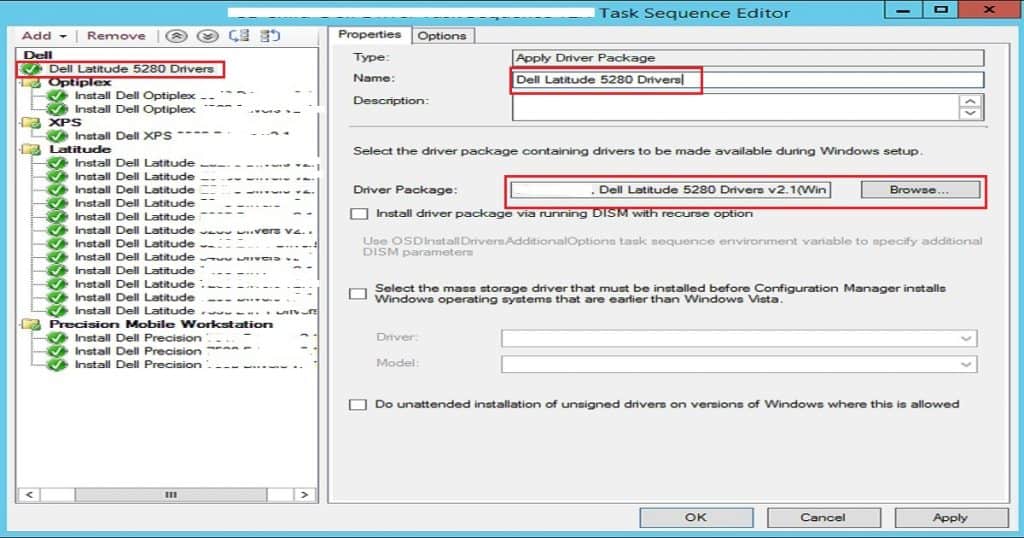Switch to the Properties tab
The width and height of the screenshot is (1024, 538).
(x=370, y=35)
